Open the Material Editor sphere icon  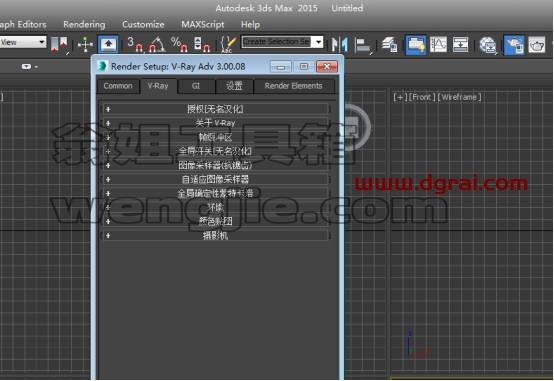[x=488, y=45]
